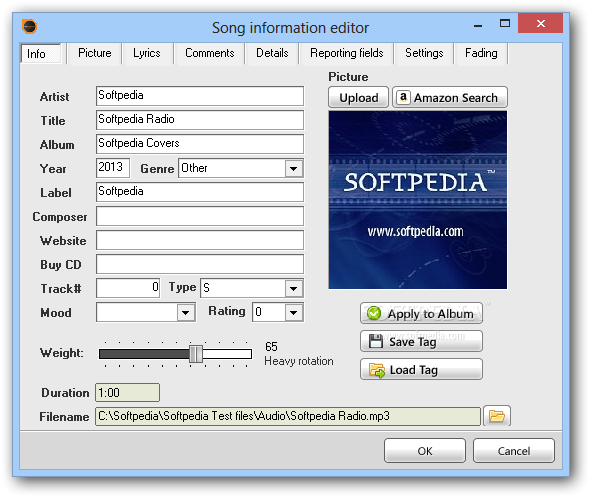590x497 pixels.
Task: Select the Comments tab
Action: click(210, 53)
